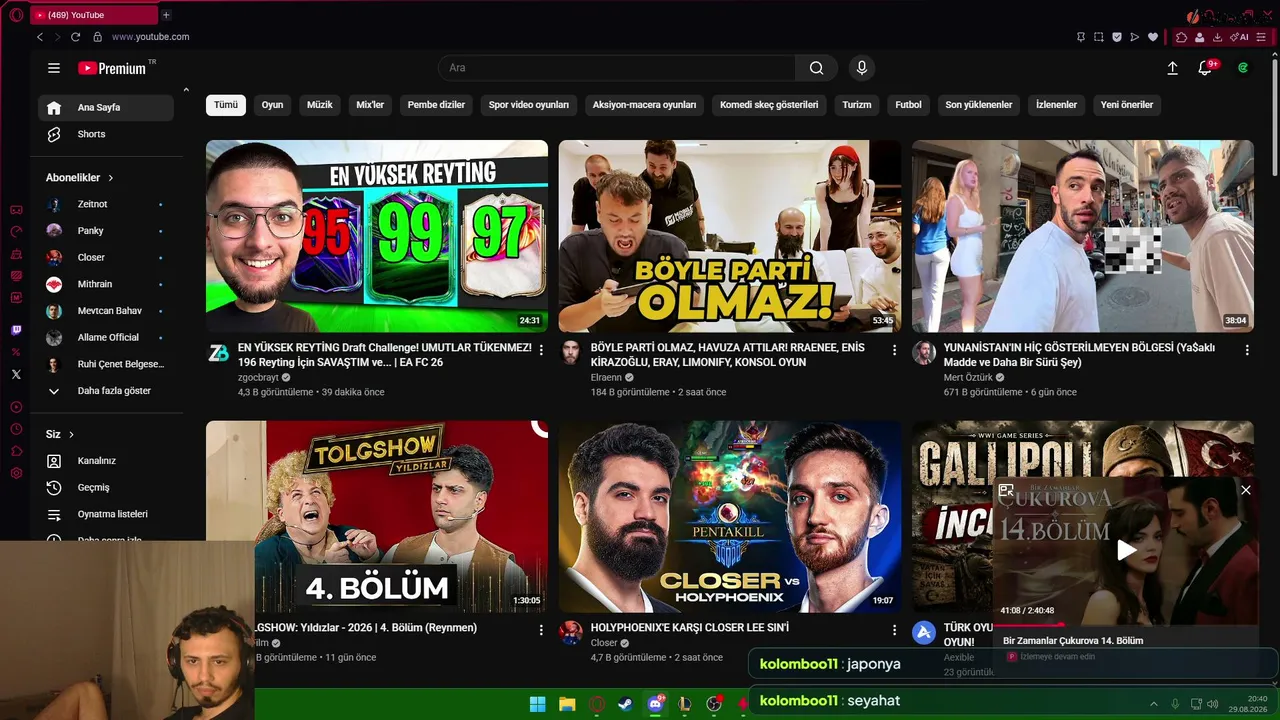The height and width of the screenshot is (720, 1280).
Task: Select the Tümü filter chip
Action: click(226, 105)
